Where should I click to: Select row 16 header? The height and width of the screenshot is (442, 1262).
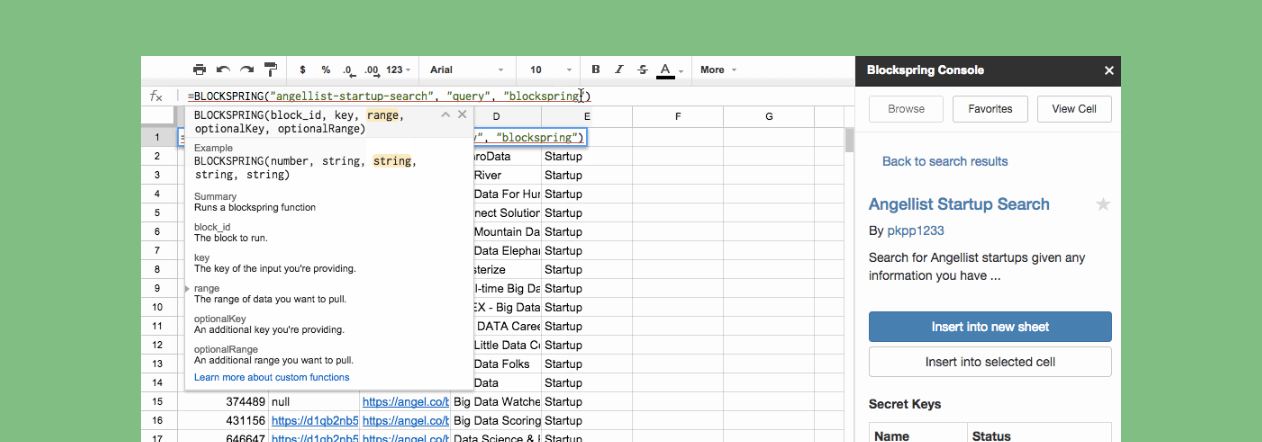(158, 421)
